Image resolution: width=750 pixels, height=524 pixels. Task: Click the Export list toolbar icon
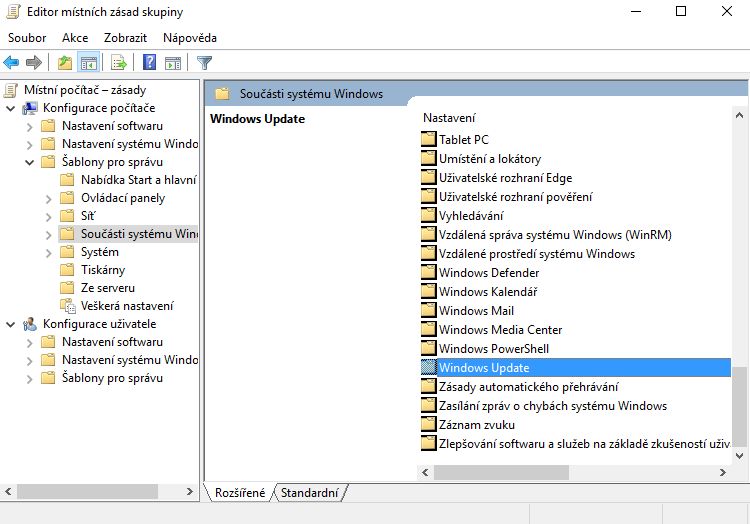click(x=118, y=63)
